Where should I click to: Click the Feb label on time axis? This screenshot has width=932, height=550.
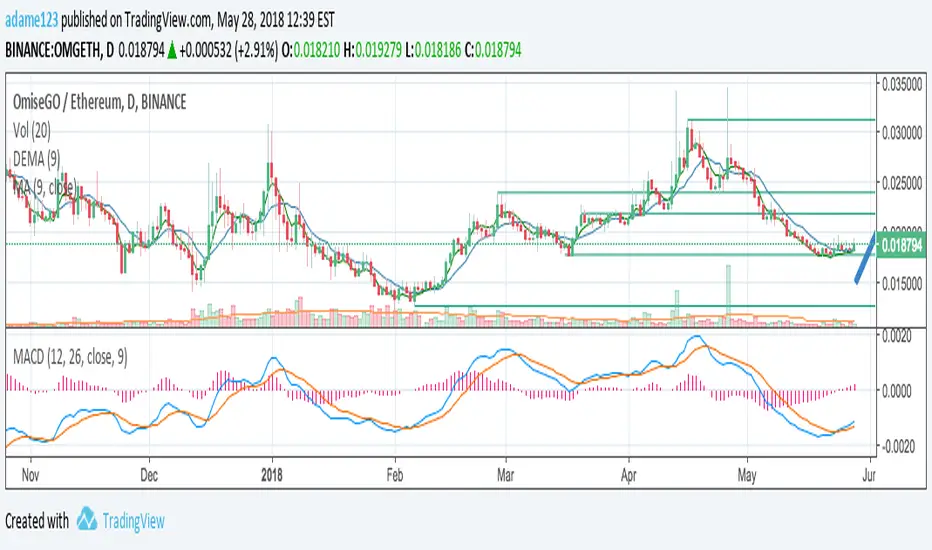coord(395,475)
